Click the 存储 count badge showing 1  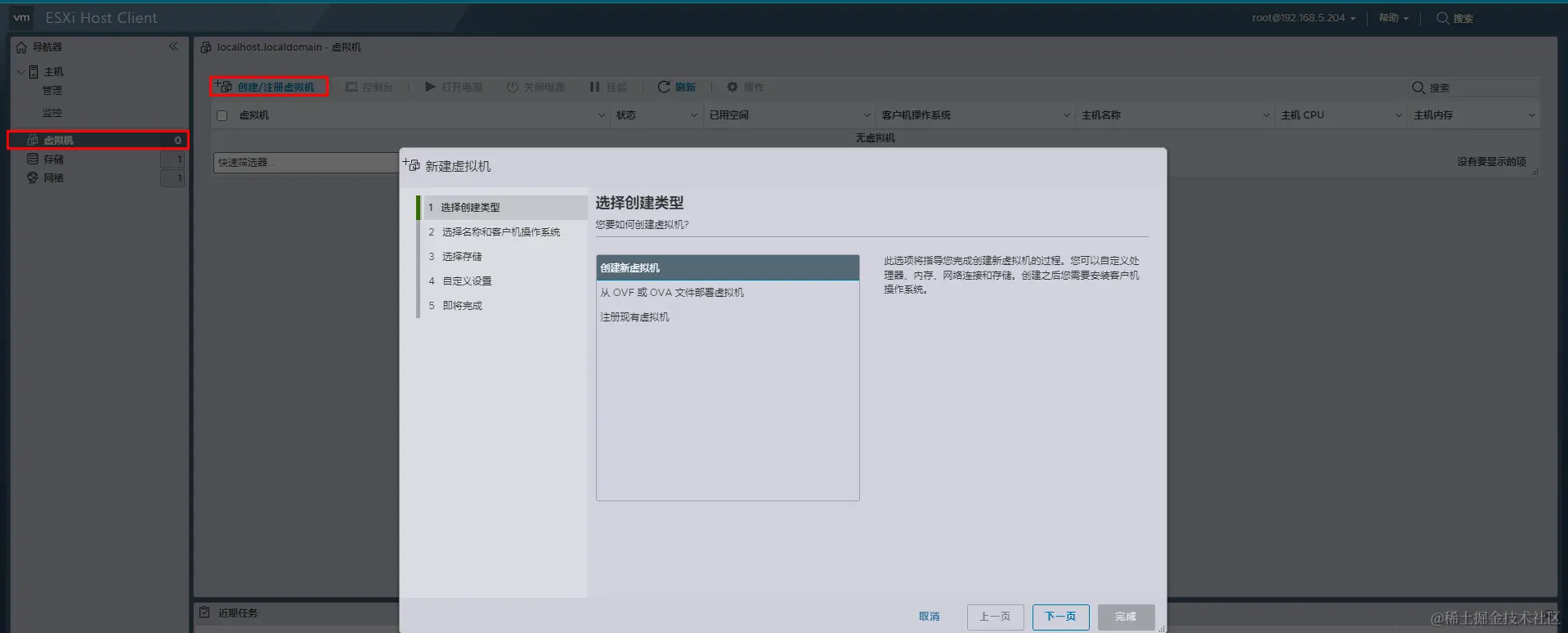coord(172,159)
